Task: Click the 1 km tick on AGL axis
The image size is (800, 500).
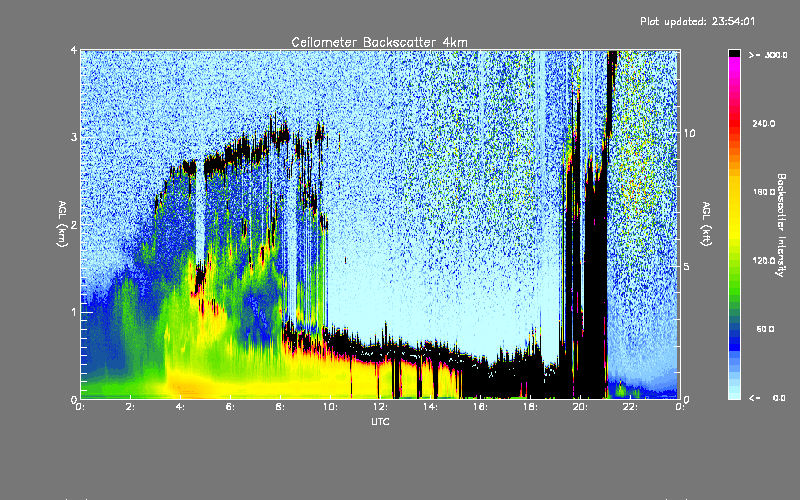Action: pyautogui.click(x=74, y=312)
